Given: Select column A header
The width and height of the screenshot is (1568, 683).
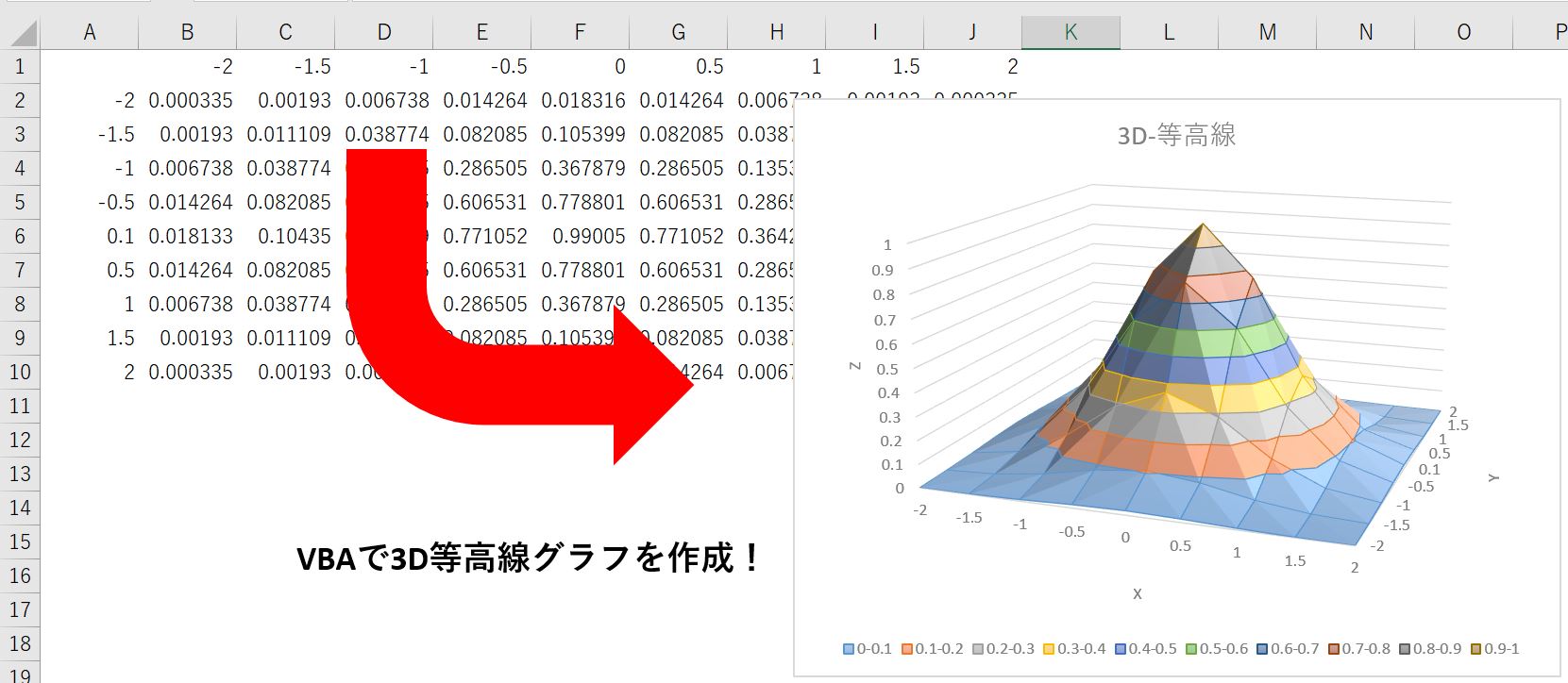Looking at the screenshot, I should (90, 33).
